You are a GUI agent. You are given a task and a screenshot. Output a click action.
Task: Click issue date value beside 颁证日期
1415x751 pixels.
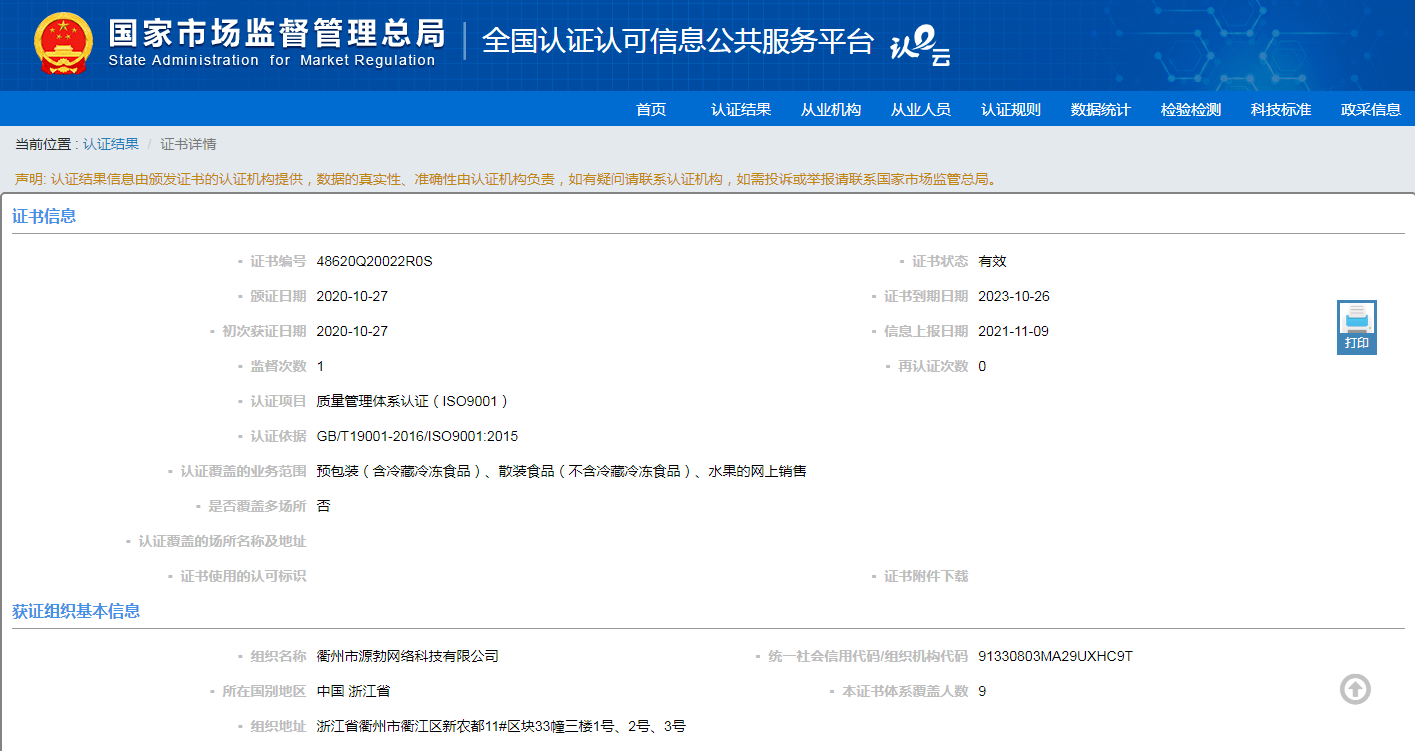click(352, 296)
